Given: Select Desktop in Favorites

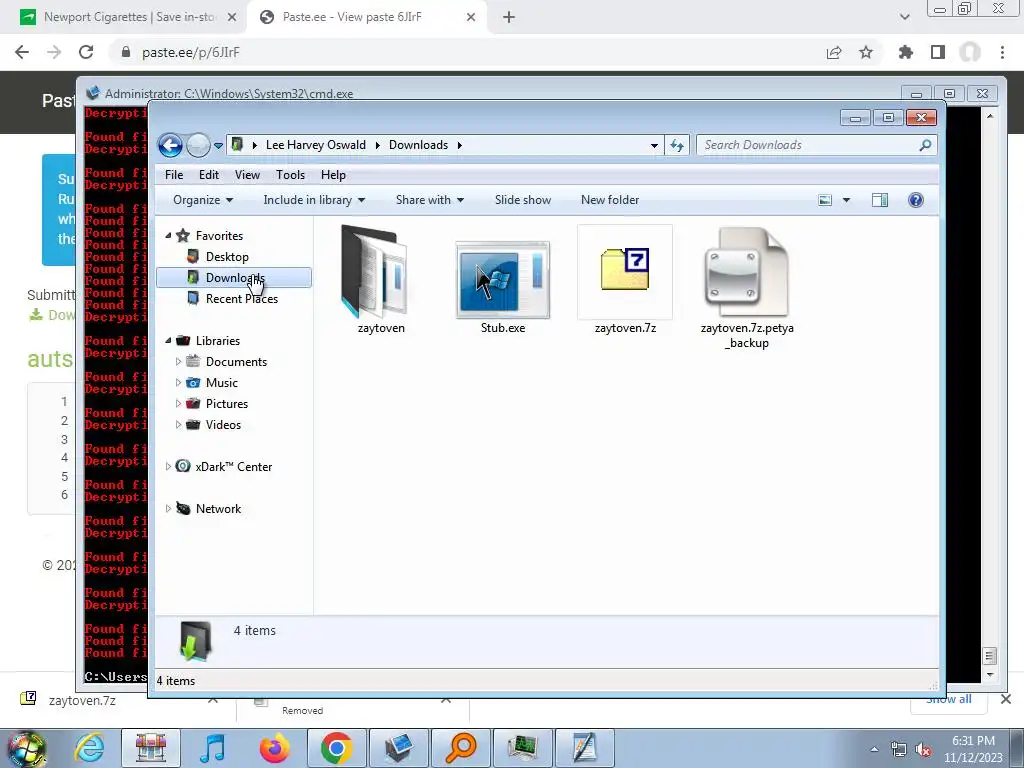Looking at the screenshot, I should coord(227,257).
